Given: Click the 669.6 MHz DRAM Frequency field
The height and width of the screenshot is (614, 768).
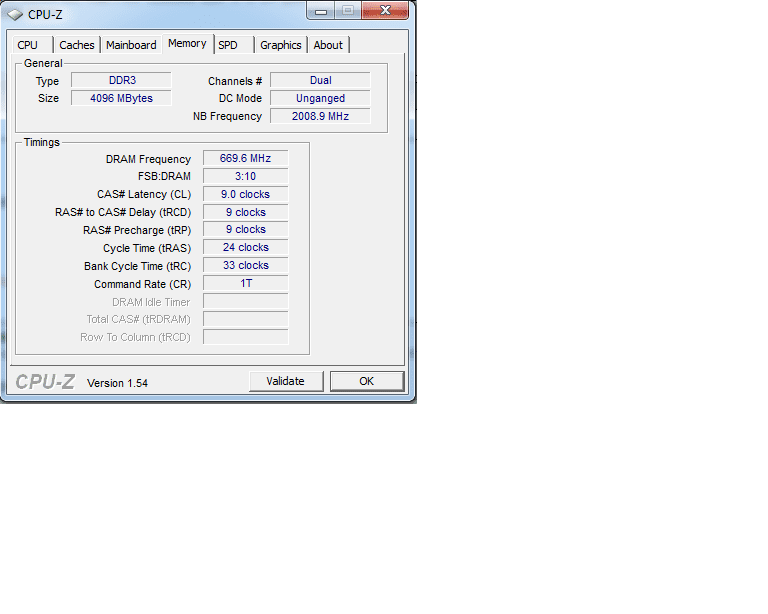Looking at the screenshot, I should 246,159.
